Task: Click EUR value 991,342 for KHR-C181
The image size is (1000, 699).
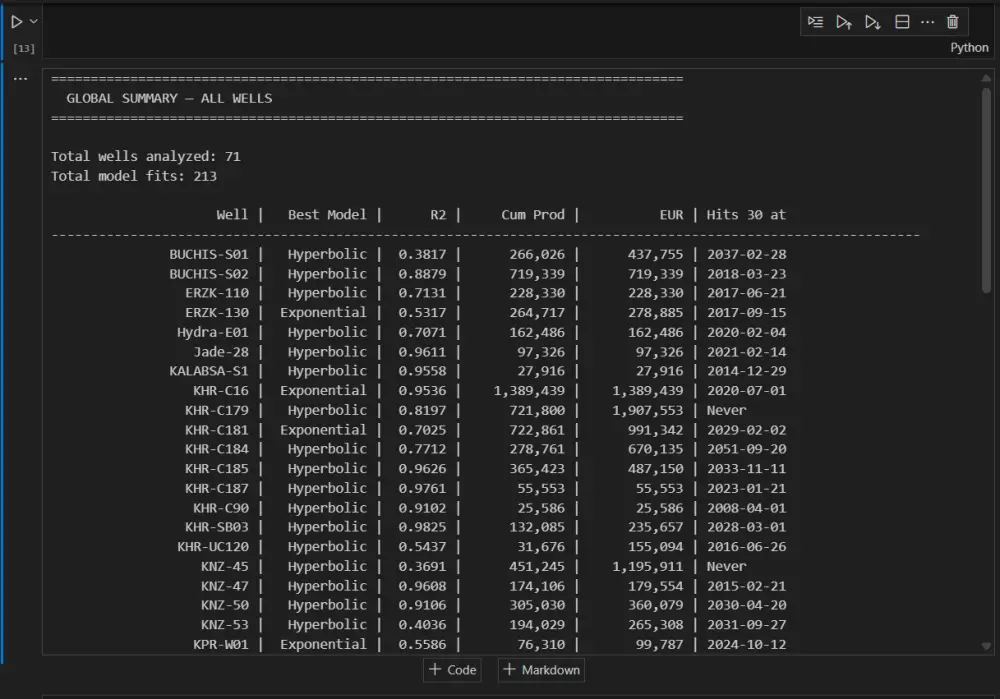Action: pyautogui.click(x=656, y=430)
